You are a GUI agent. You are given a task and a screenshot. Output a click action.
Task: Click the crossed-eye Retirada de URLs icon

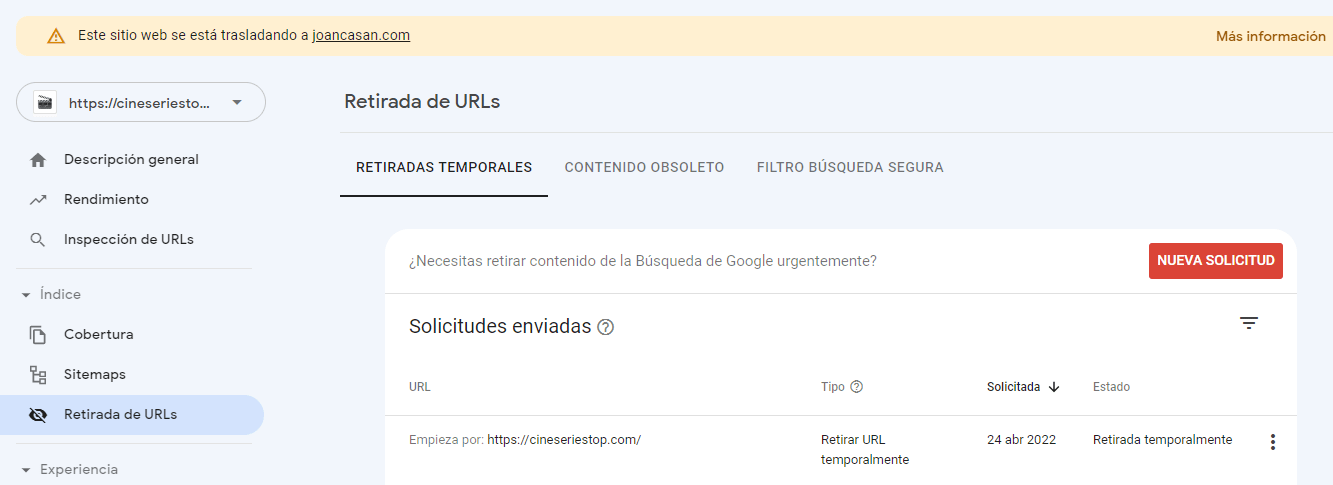(x=38, y=415)
